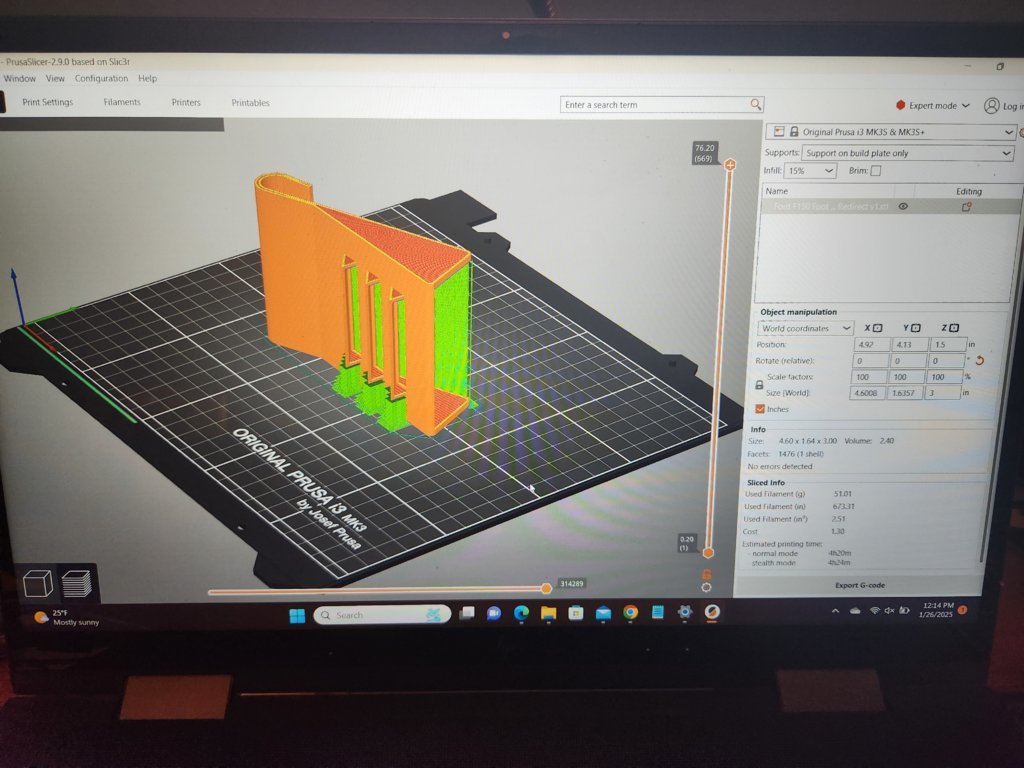1024x768 pixels.
Task: Click the top handle of layer slider
Action: click(730, 165)
